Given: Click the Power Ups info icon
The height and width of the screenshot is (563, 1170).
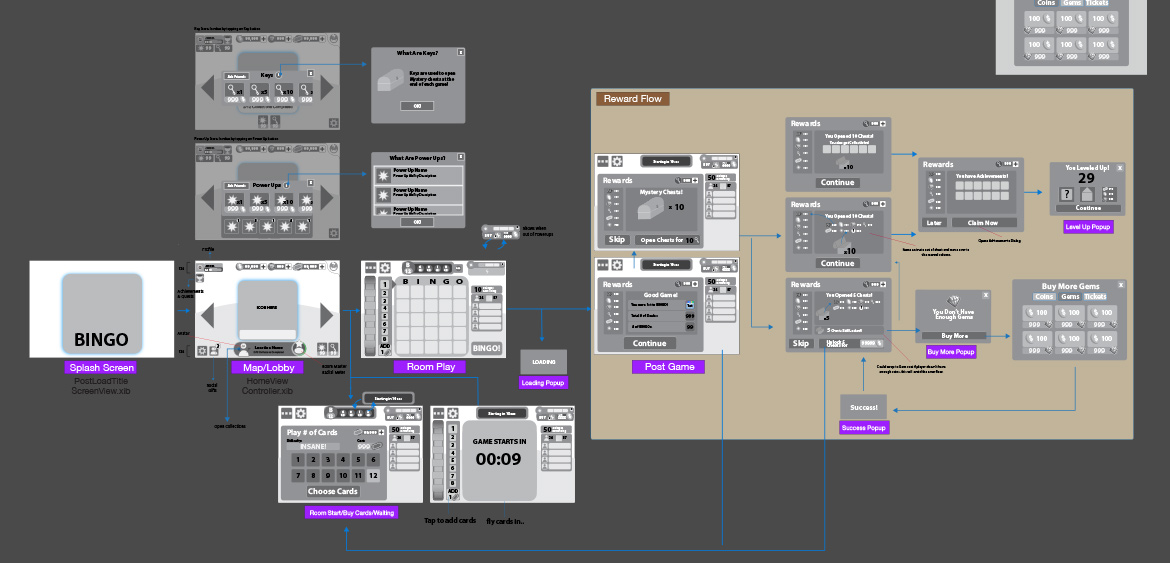Looking at the screenshot, I should [x=287, y=185].
